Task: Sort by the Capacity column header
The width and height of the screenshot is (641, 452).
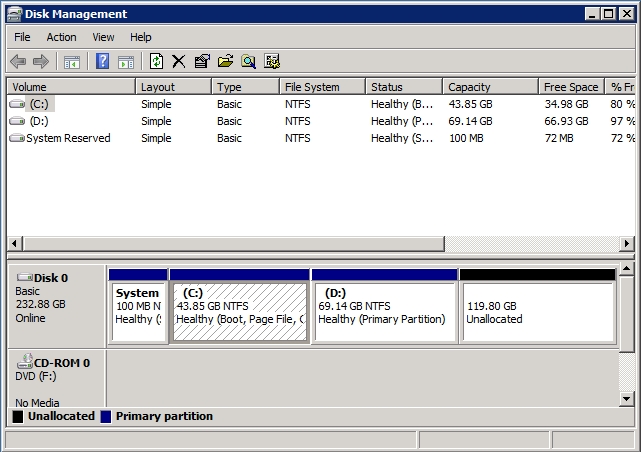Action: 490,87
